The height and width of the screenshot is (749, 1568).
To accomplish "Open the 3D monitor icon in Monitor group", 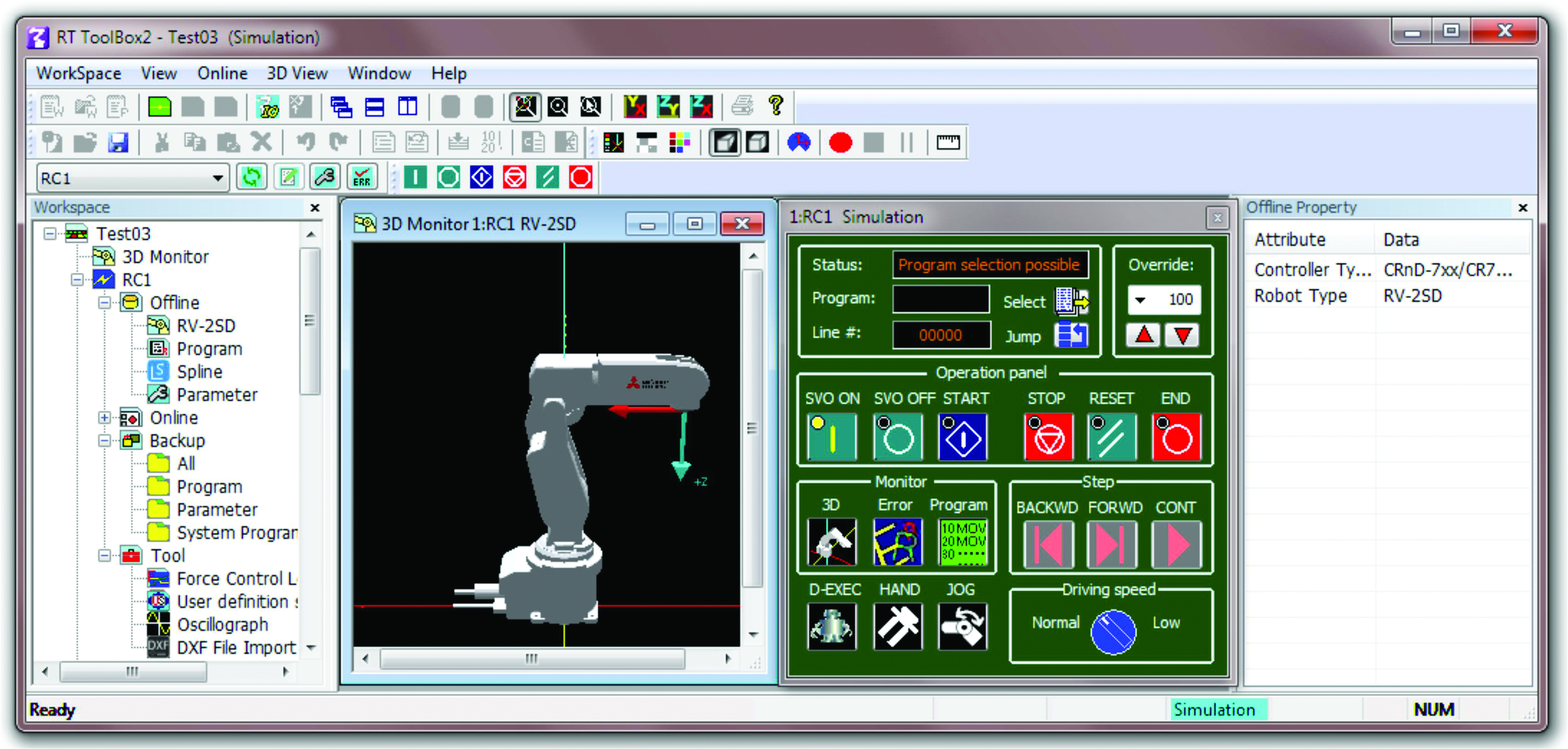I will point(832,542).
